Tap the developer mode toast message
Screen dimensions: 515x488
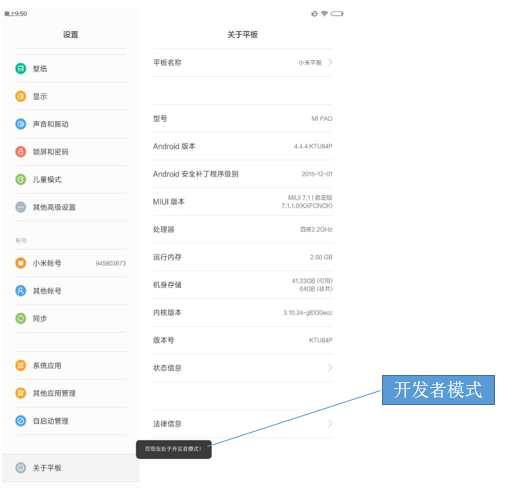coord(174,449)
